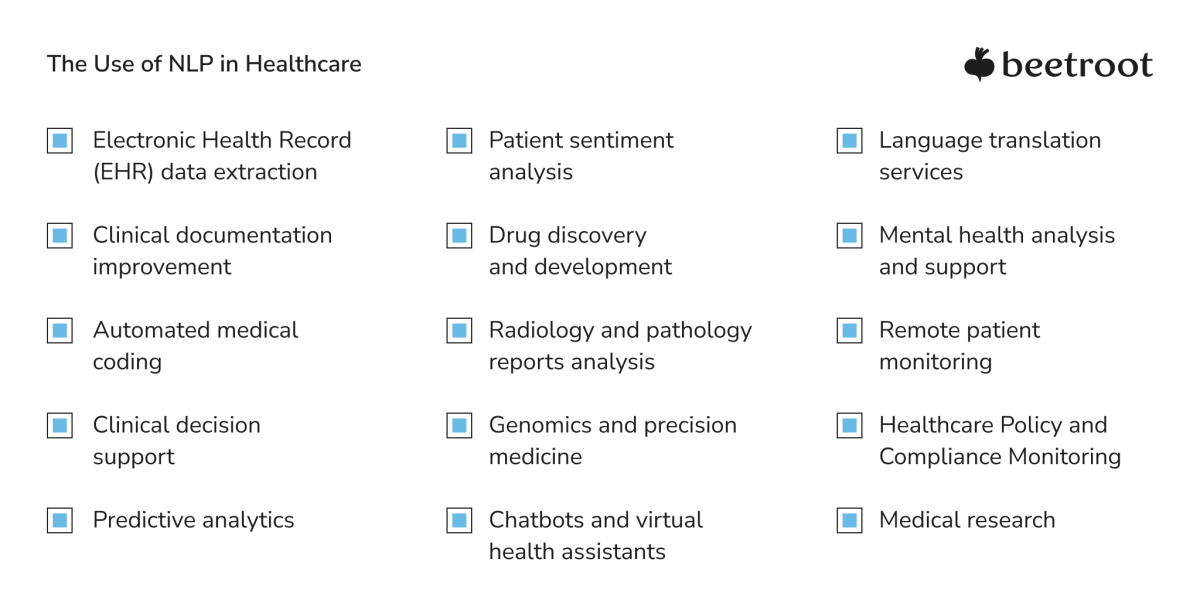Check the Remote patient monitoring box
The width and height of the screenshot is (1200, 606).
849,331
